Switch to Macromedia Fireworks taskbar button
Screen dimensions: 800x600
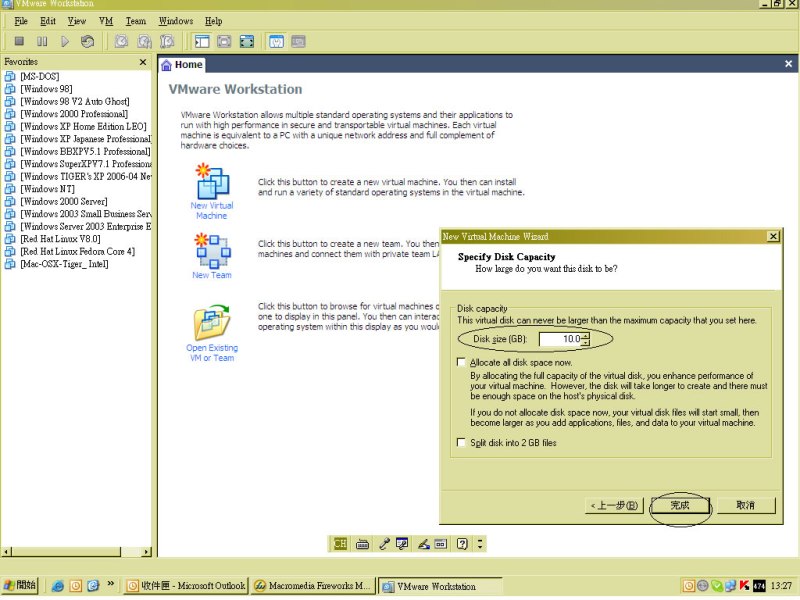[x=312, y=586]
